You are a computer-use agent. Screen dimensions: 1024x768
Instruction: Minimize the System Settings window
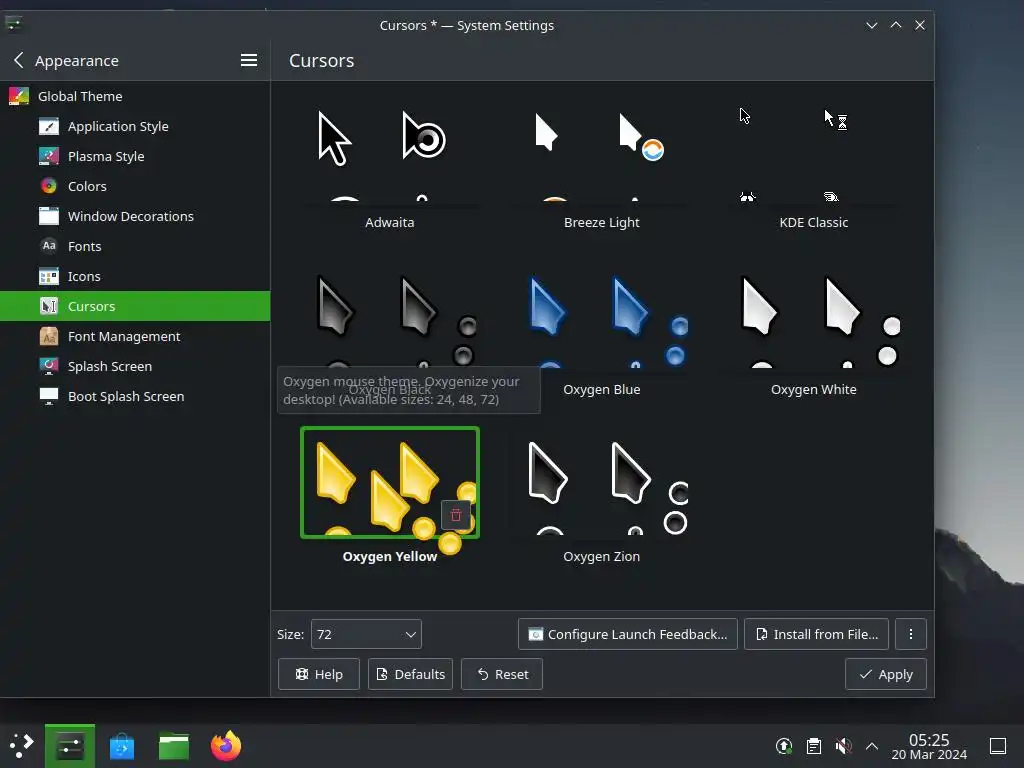tap(872, 25)
